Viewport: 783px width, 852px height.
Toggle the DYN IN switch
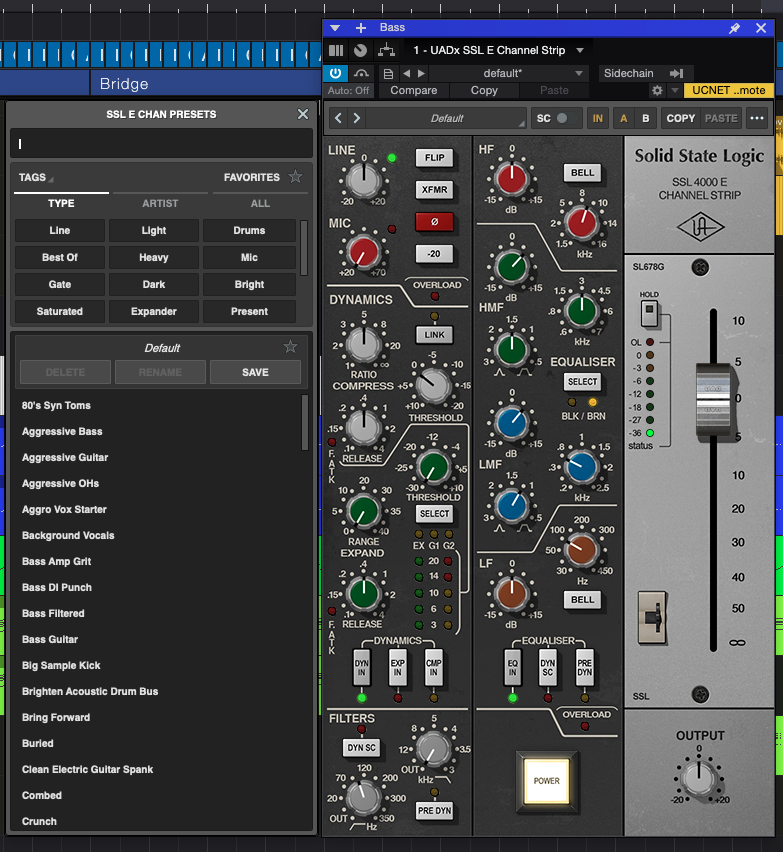362,667
